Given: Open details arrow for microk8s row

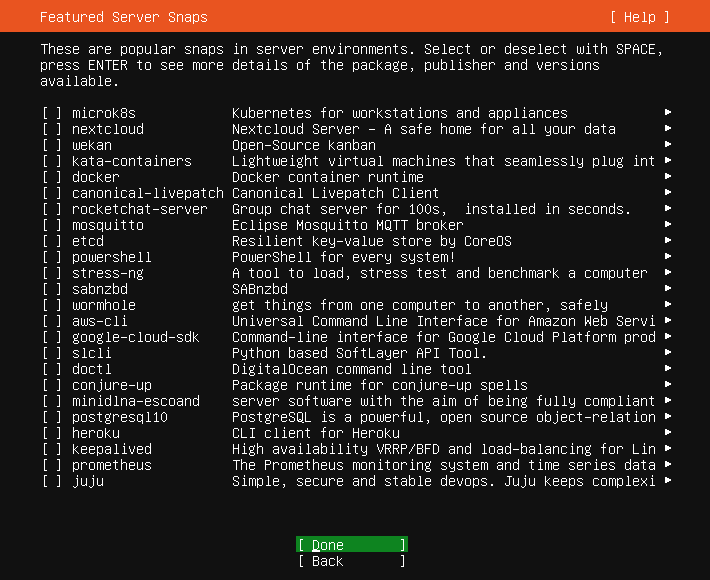Looking at the screenshot, I should click(668, 112).
